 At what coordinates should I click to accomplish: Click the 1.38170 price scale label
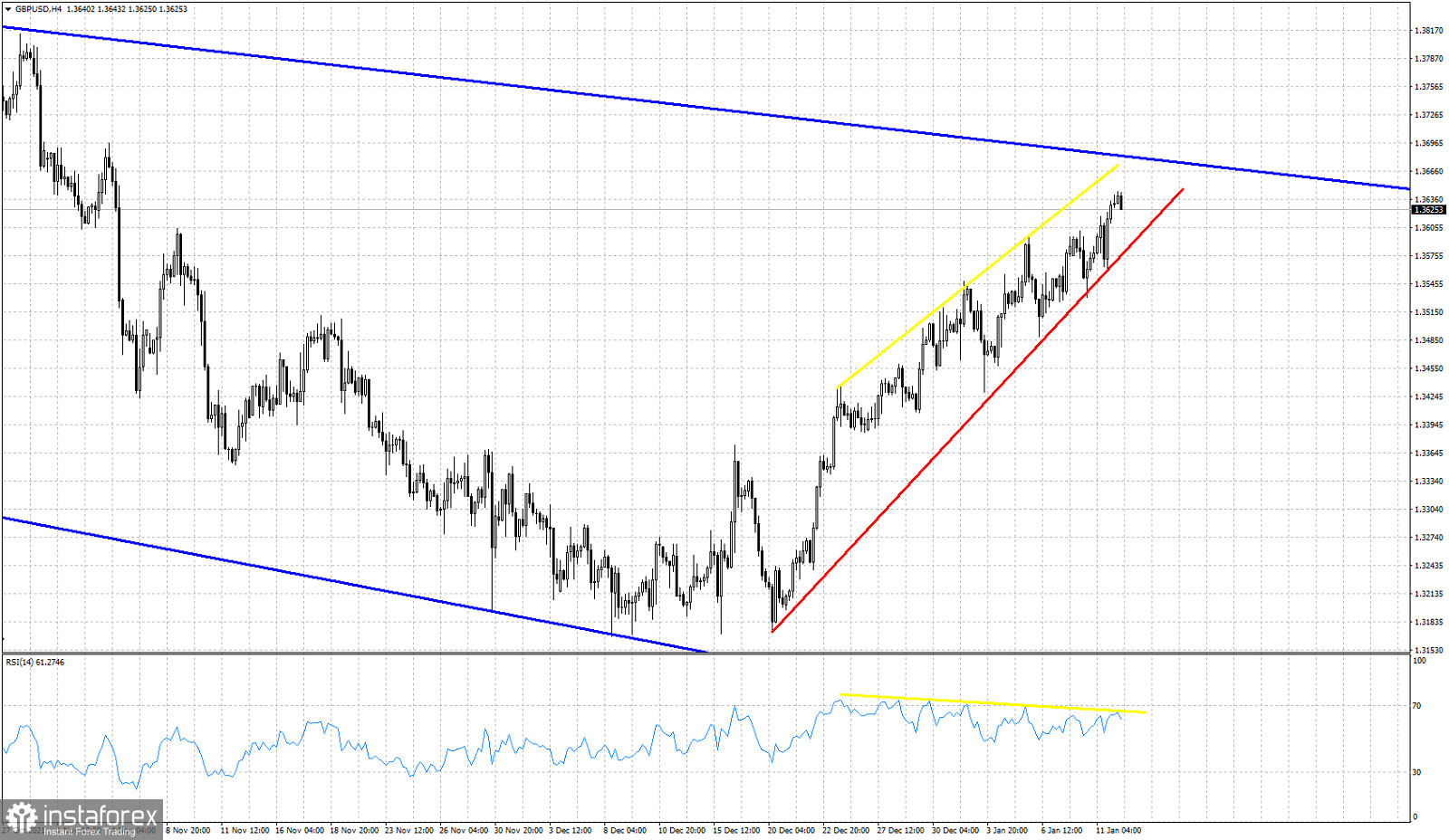pyautogui.click(x=1429, y=31)
